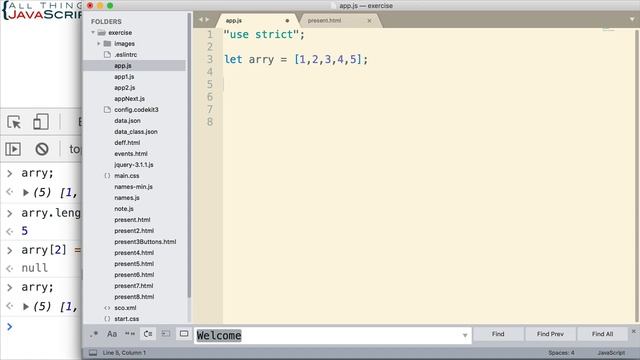Open deff.html from the sidebar
Screen dimensions: 640x360
(x=127, y=142)
